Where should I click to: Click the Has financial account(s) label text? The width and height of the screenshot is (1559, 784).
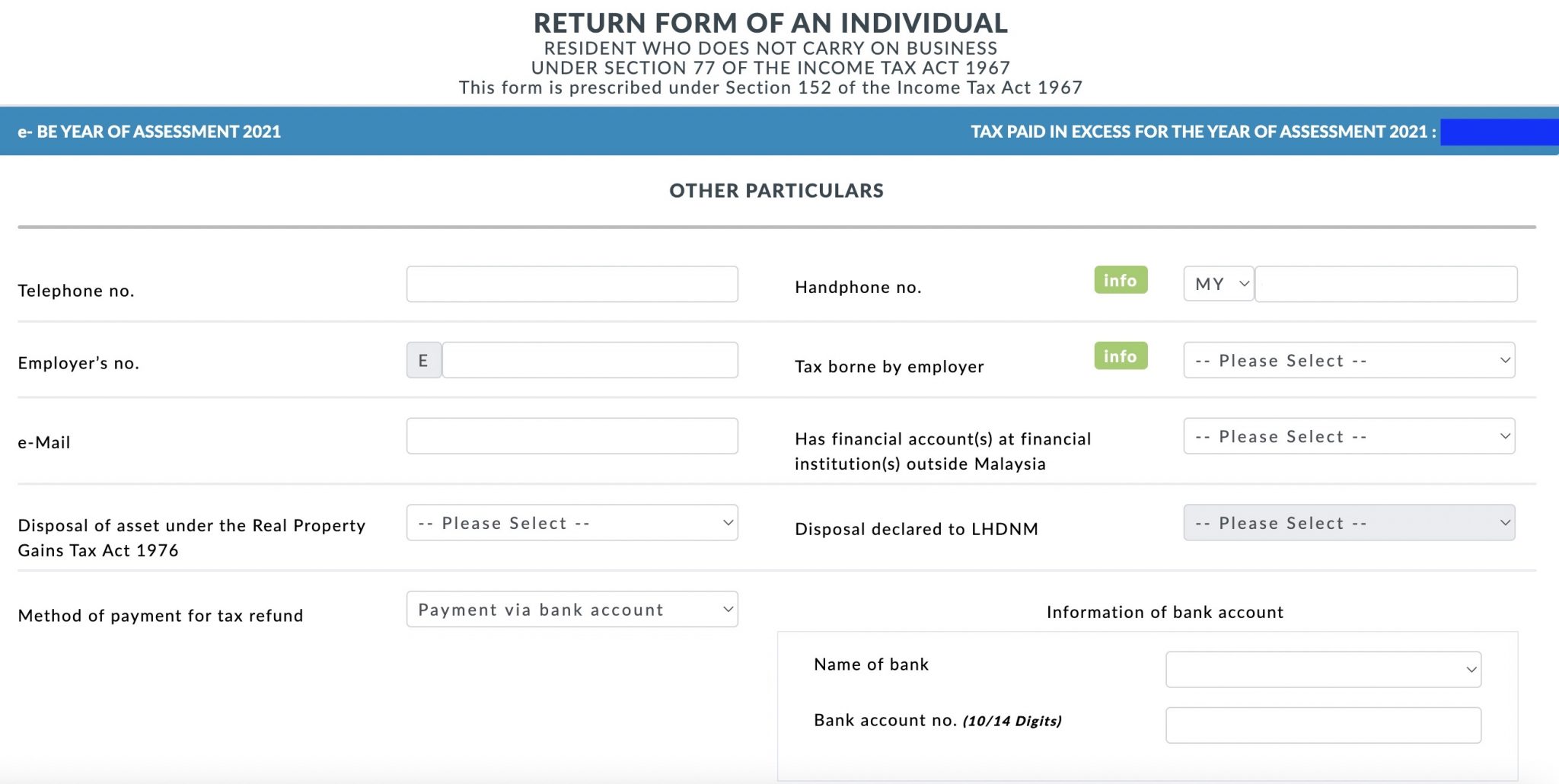pos(942,451)
